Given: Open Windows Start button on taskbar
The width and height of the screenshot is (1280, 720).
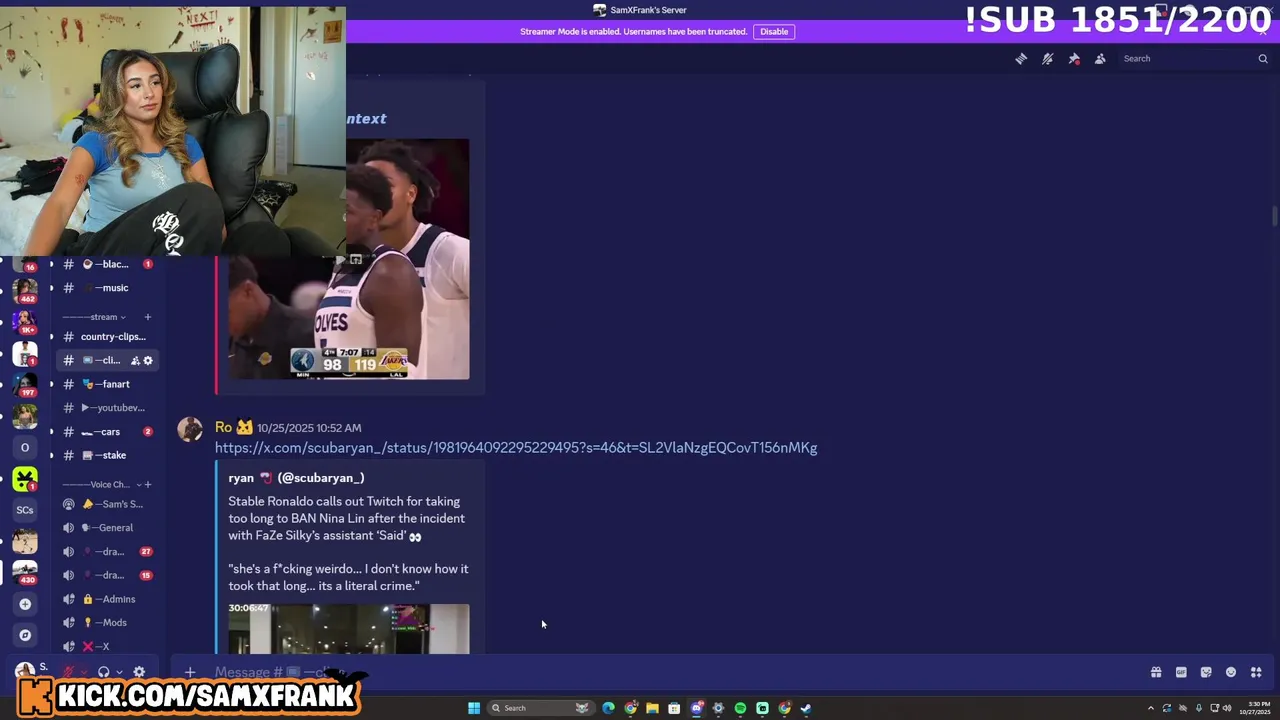Looking at the screenshot, I should point(474,708).
